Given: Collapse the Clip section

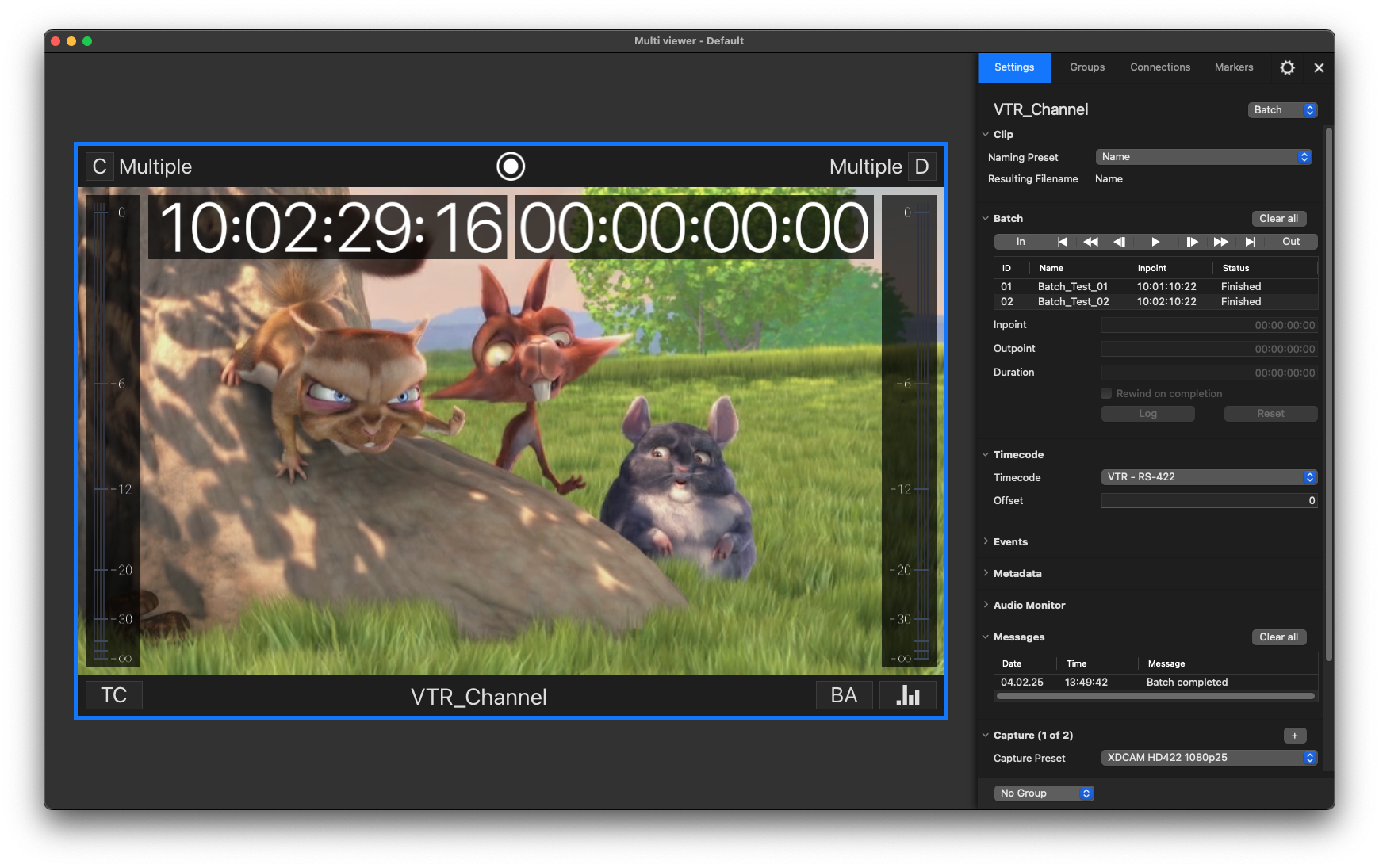Looking at the screenshot, I should click(986, 135).
